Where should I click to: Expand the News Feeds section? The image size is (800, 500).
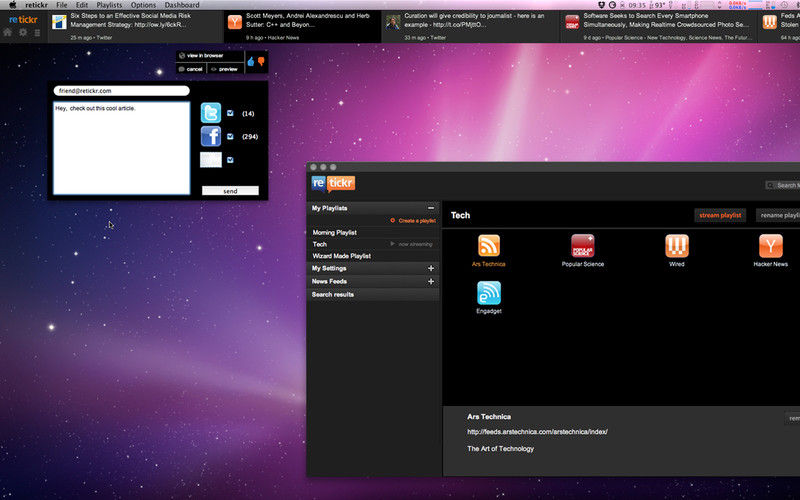(x=431, y=282)
